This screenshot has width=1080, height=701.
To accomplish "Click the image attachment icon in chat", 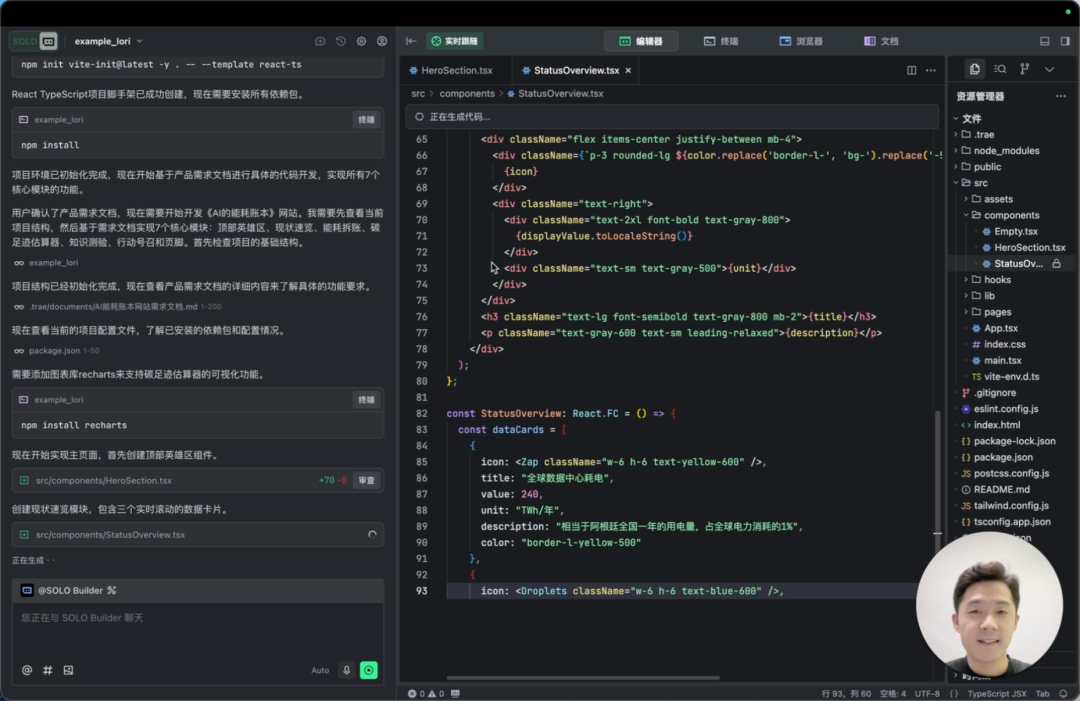I will pos(68,670).
